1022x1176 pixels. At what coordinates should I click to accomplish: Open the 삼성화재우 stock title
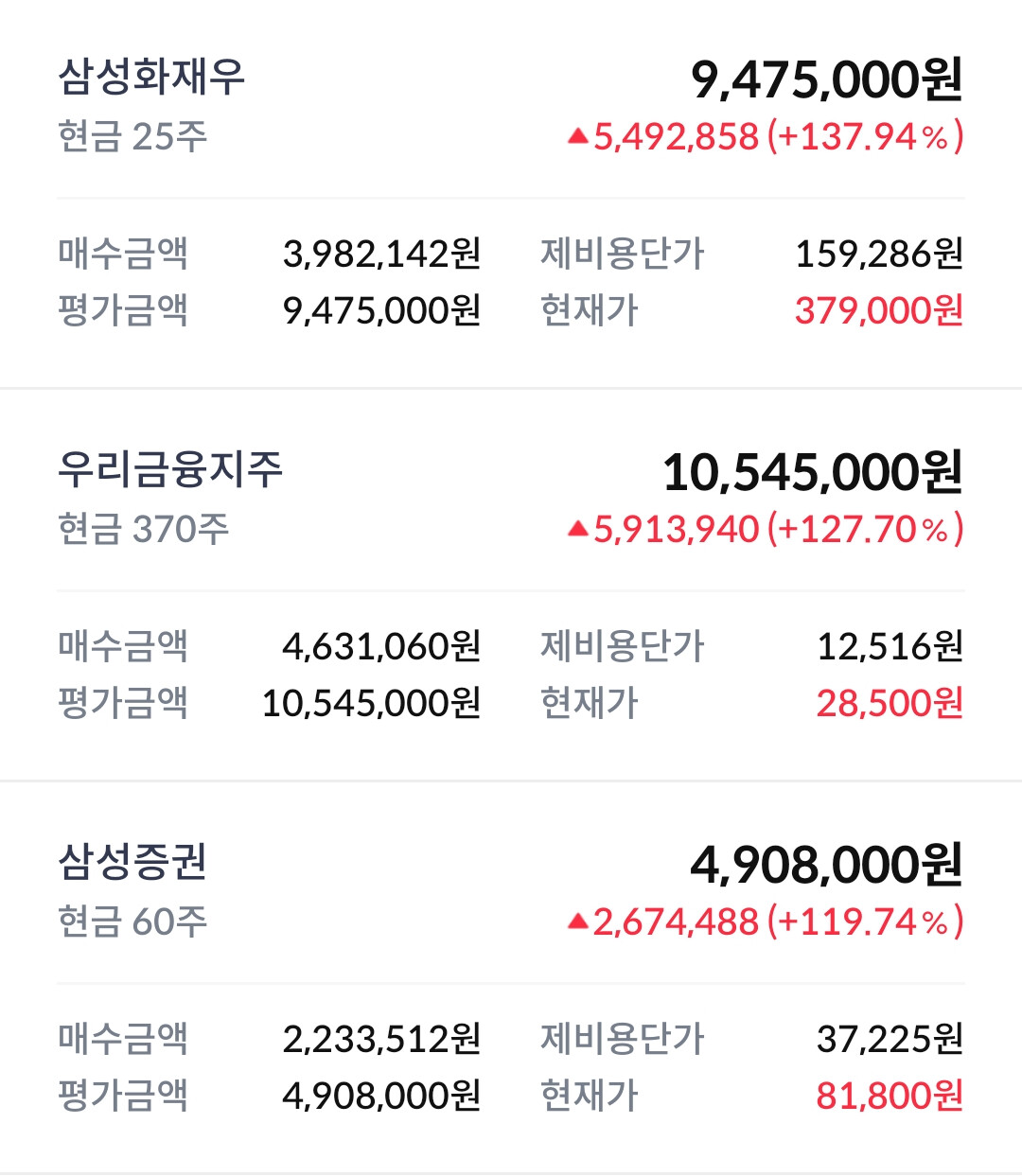[x=151, y=78]
